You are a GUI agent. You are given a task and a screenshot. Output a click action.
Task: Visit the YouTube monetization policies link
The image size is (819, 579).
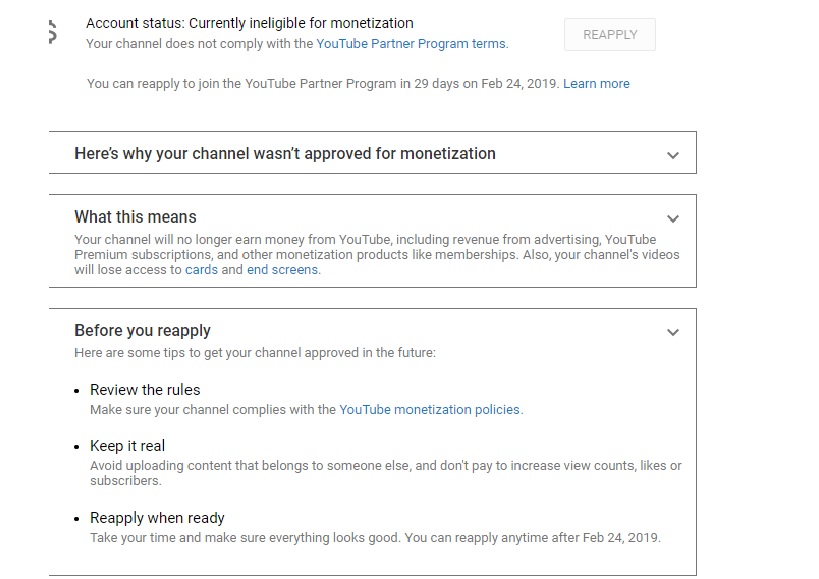(430, 410)
